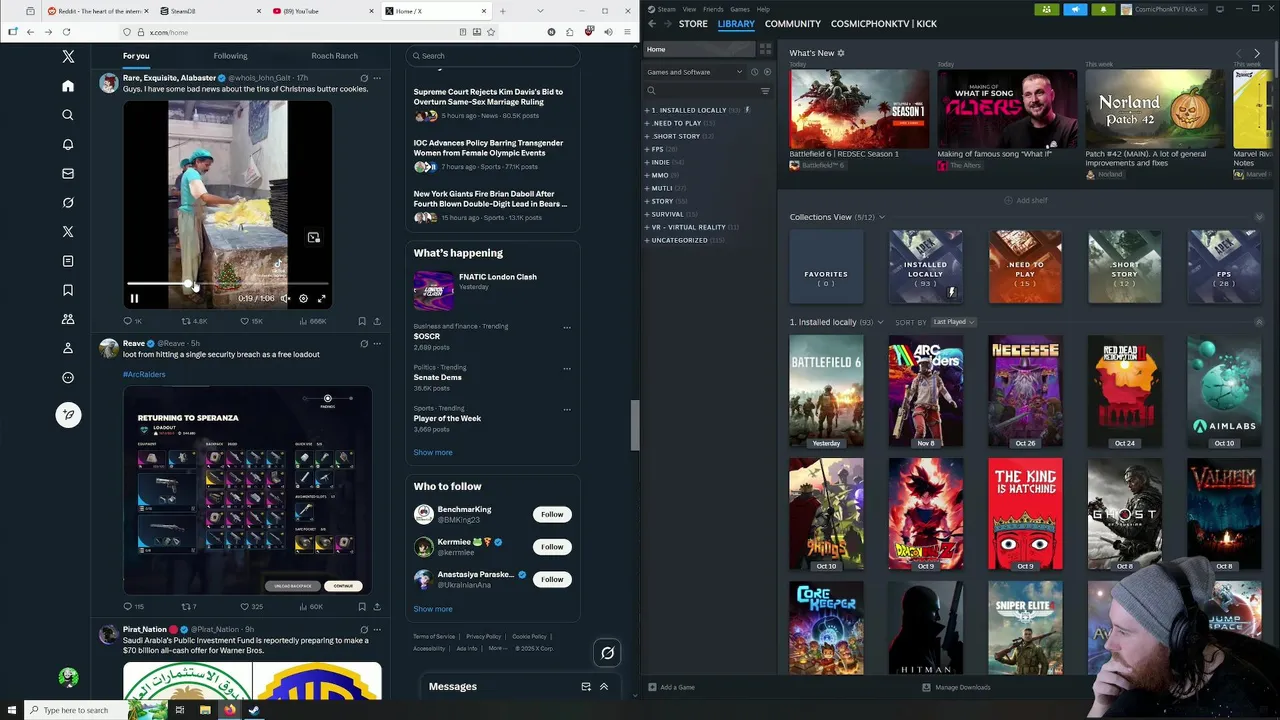Image resolution: width=1280 pixels, height=720 pixels.
Task: Open more options for $OSCR trend
Action: 567,327
